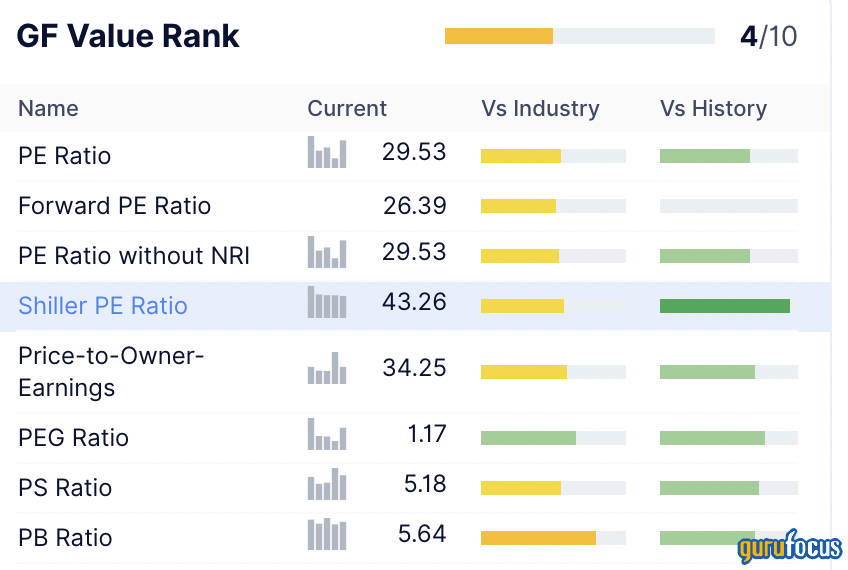Click the PB Ratio name
This screenshot has height=570, width=848.
pos(65,538)
